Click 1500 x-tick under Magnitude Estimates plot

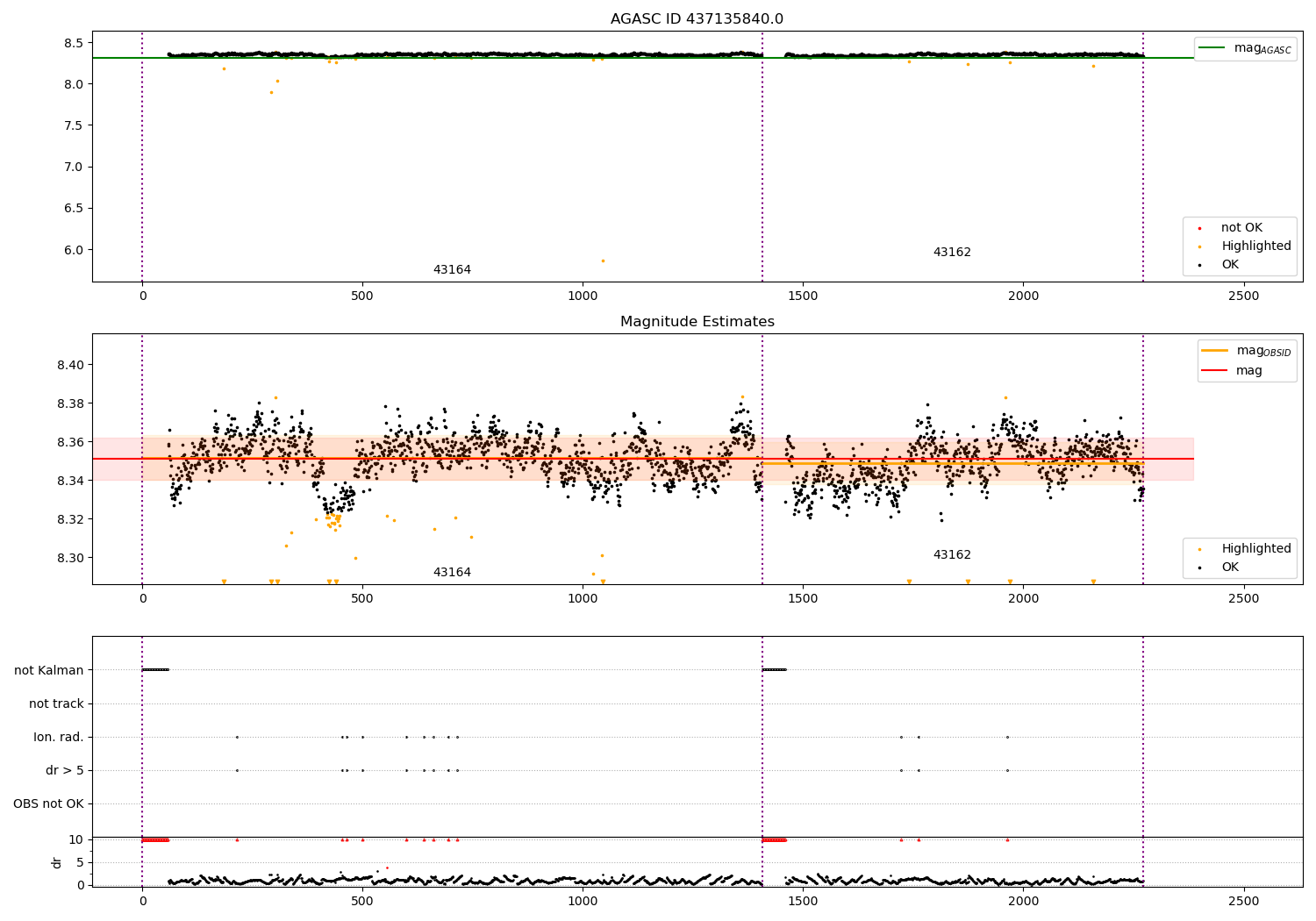(x=803, y=599)
